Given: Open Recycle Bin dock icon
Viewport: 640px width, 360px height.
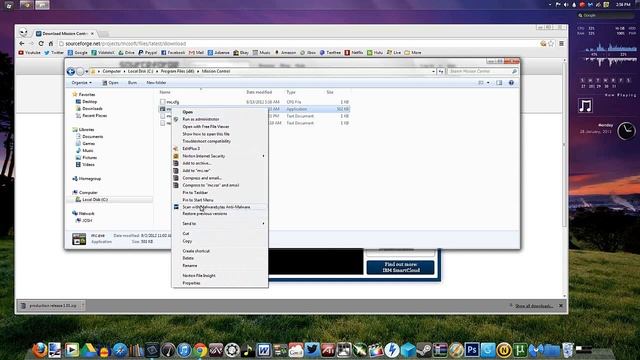Looking at the screenshot, I should [568, 350].
